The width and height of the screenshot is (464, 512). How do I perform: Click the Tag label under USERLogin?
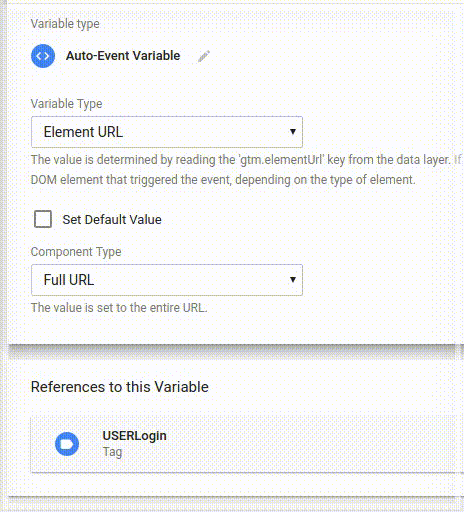tap(112, 452)
